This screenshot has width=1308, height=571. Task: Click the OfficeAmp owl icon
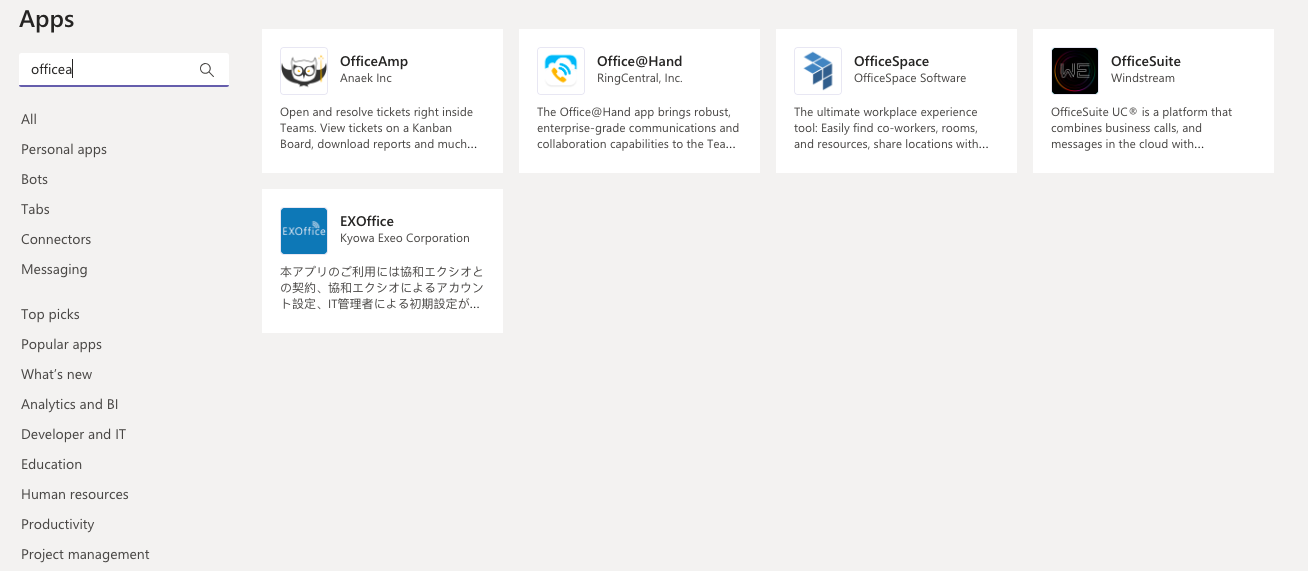(x=304, y=71)
